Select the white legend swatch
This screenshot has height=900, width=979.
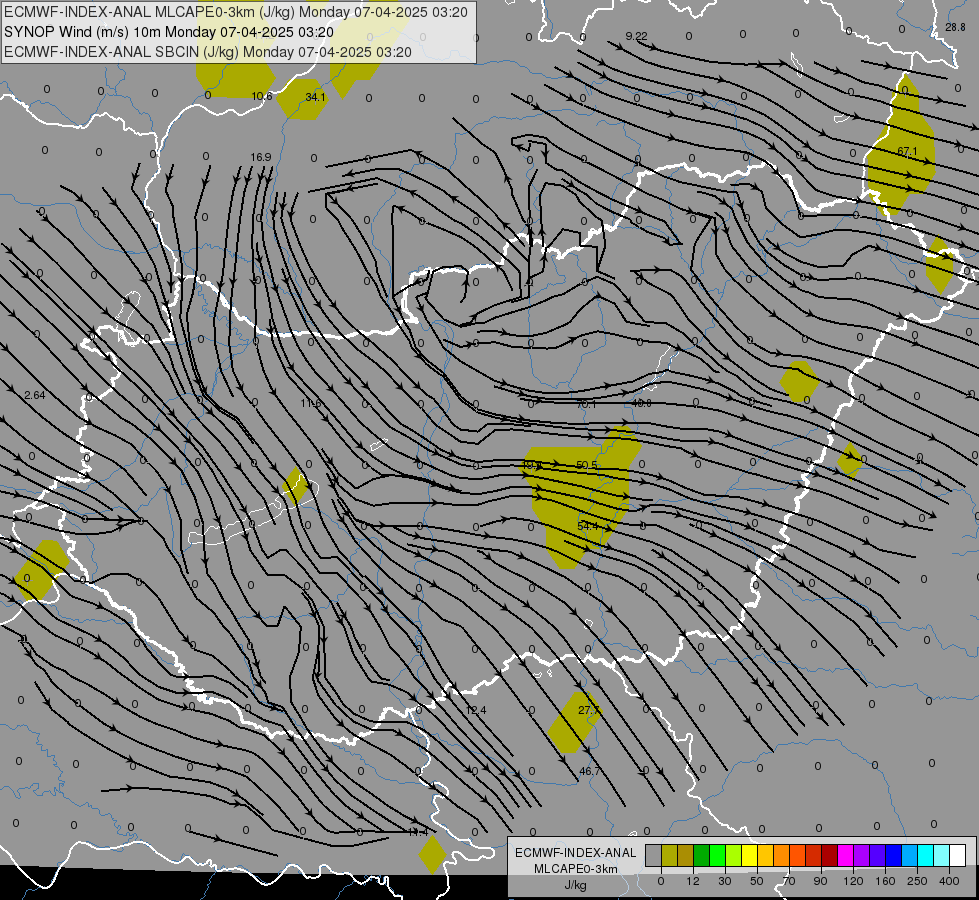click(958, 855)
